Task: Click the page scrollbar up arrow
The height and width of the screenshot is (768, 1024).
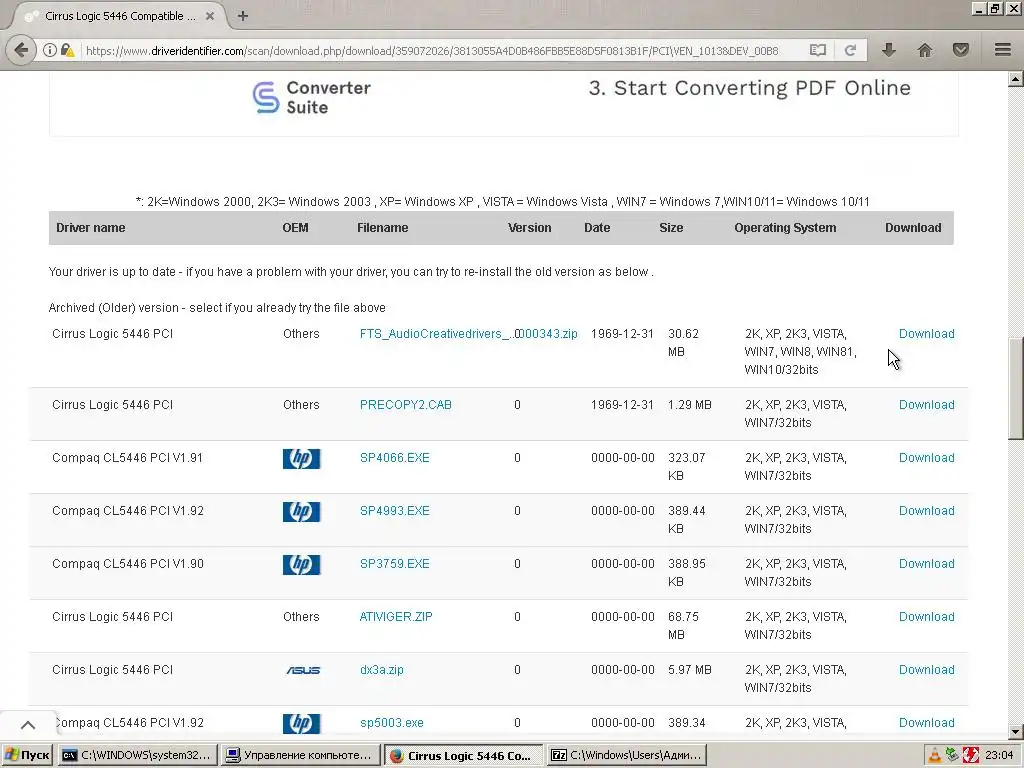Action: (1016, 79)
